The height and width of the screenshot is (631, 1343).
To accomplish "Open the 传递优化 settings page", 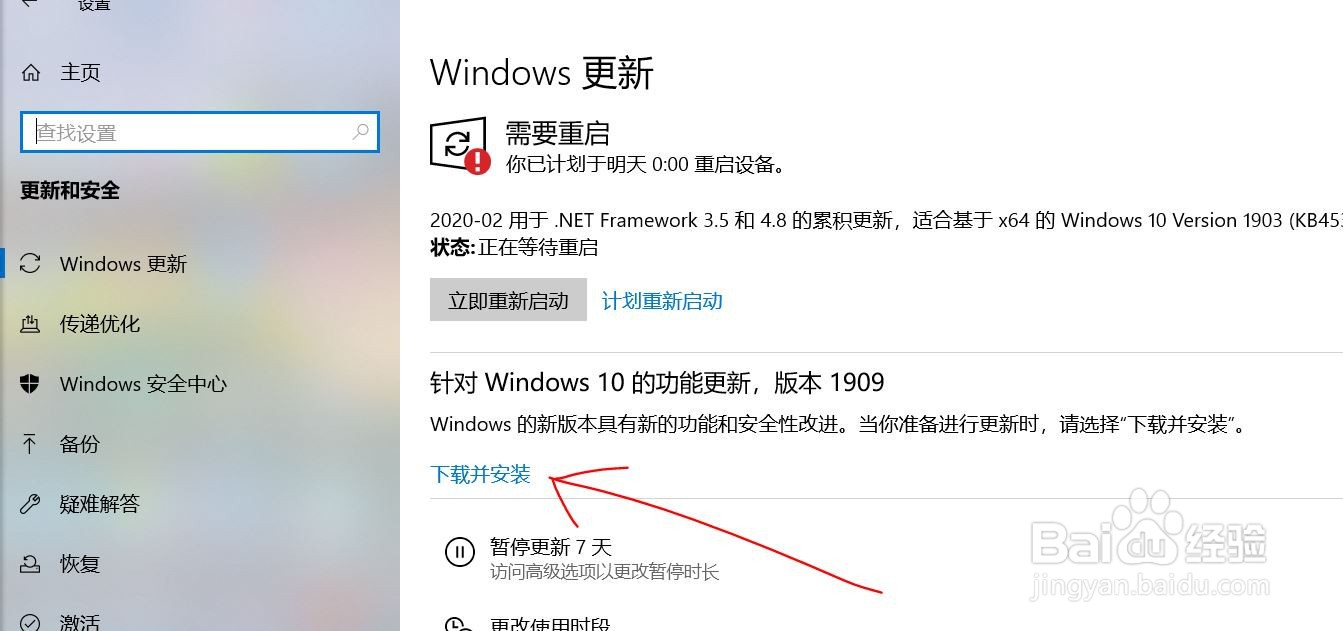I will [100, 324].
